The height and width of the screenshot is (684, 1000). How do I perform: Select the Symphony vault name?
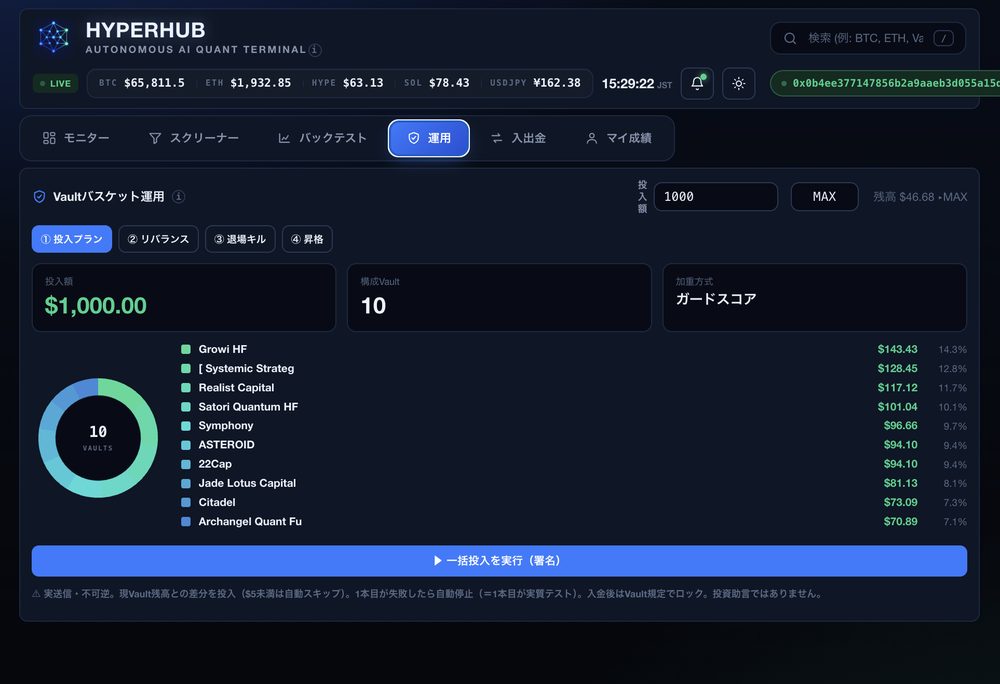tap(226, 426)
